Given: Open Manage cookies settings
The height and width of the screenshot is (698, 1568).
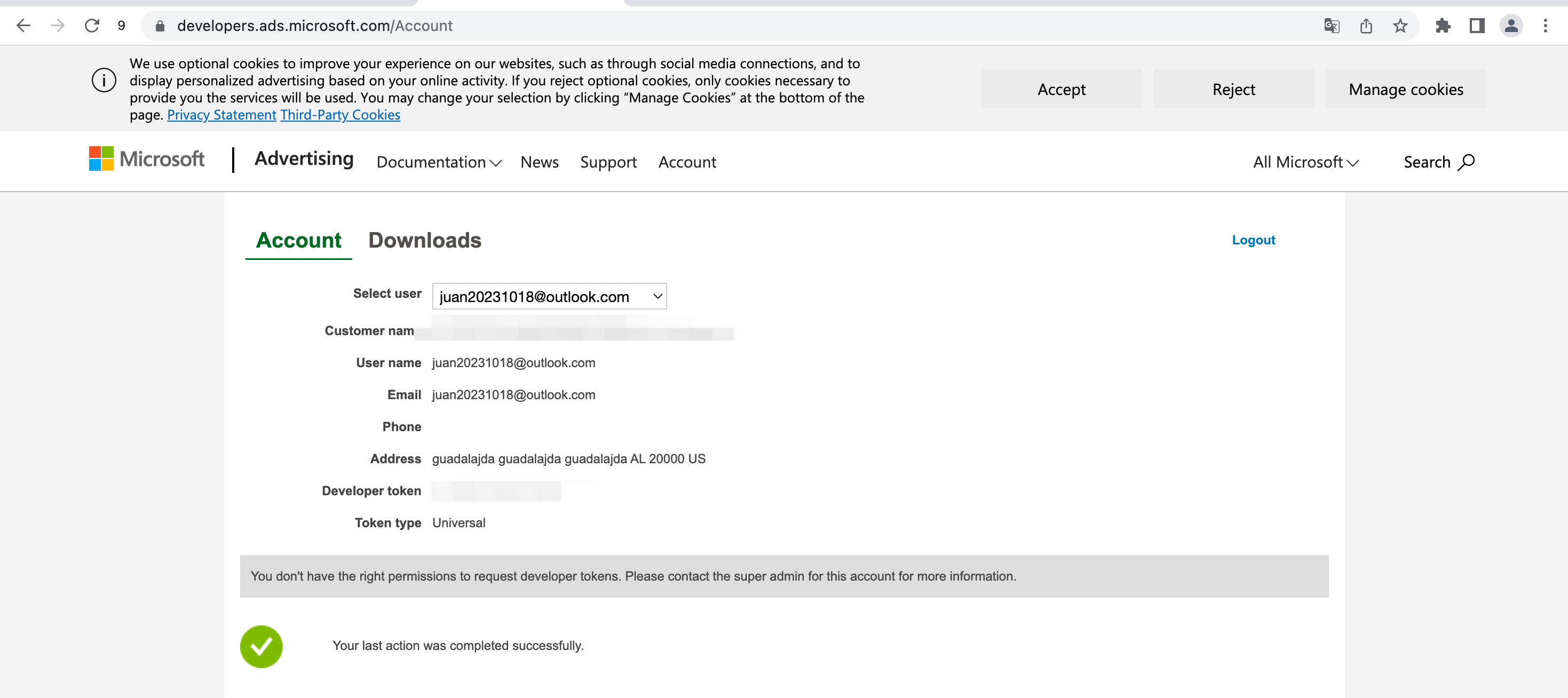Looking at the screenshot, I should click(x=1405, y=89).
